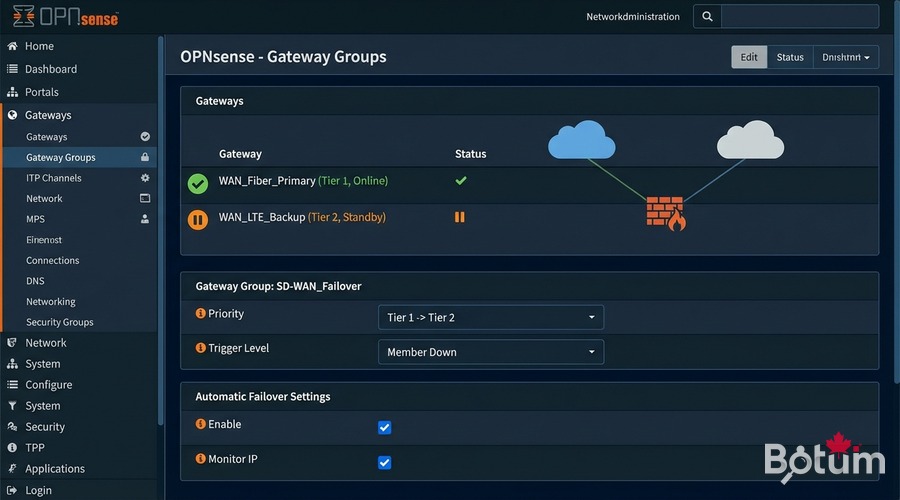Click the filter icon next to System
Screen dimensions: 900x500
tap(12, 406)
